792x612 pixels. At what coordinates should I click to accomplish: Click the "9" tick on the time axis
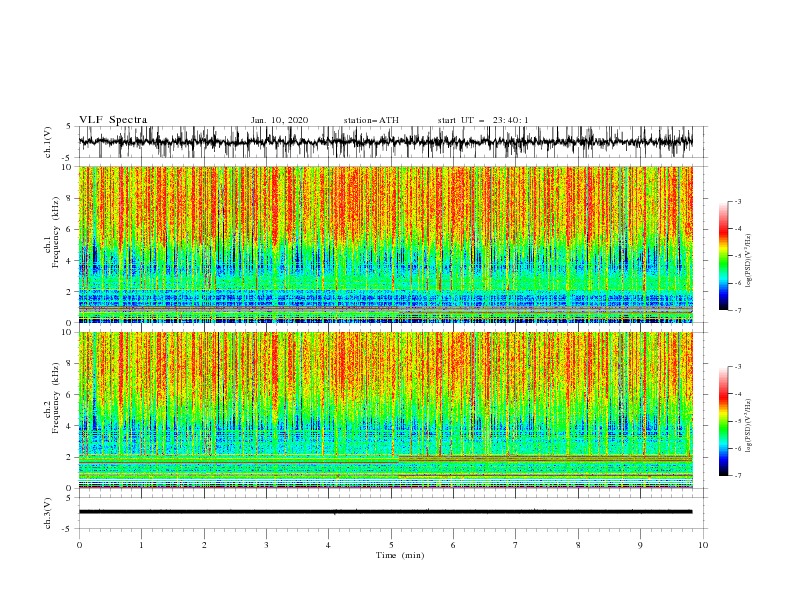tap(640, 545)
